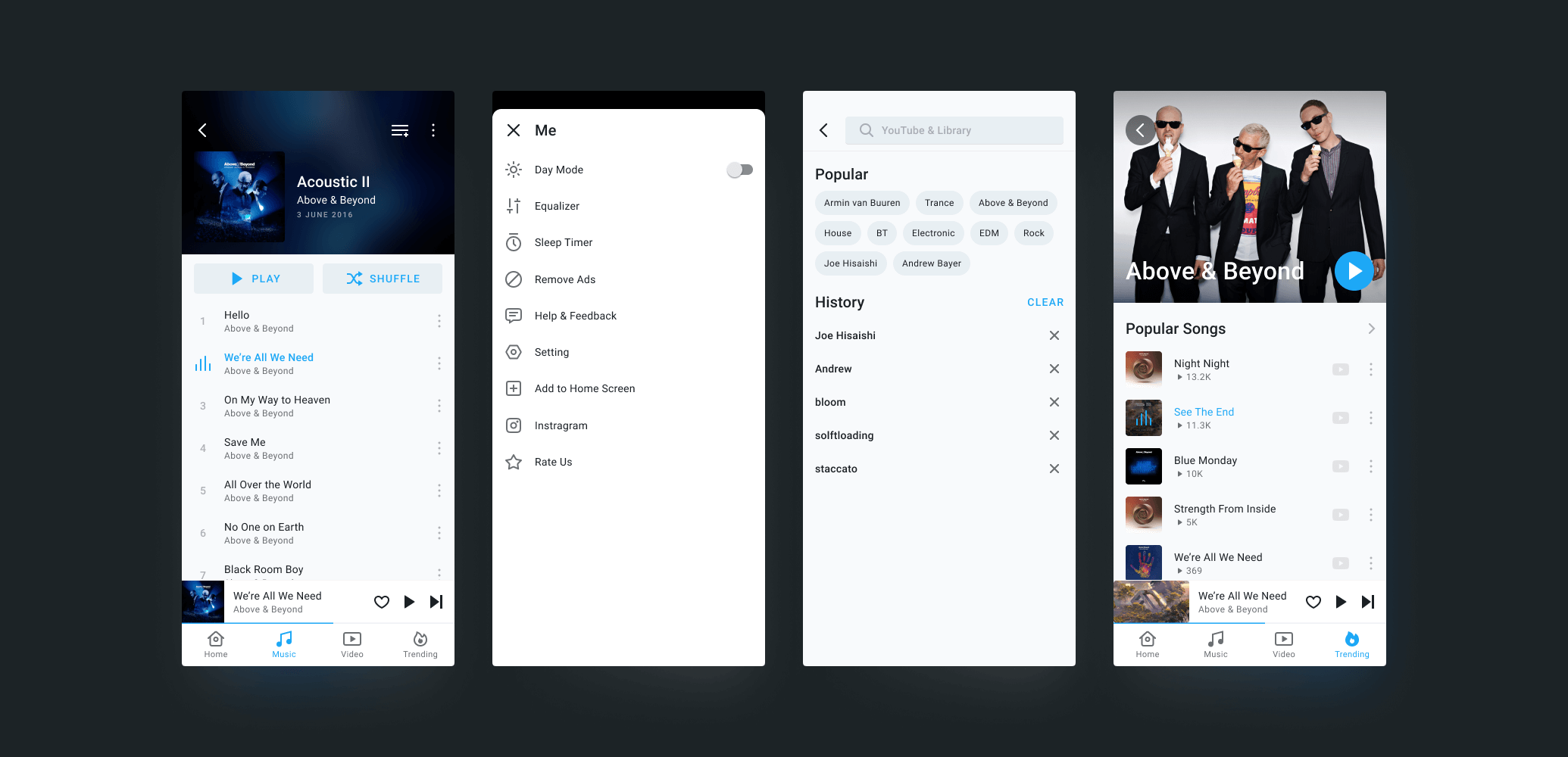The height and width of the screenshot is (757, 1568).
Task: Remove Andrew from search history
Action: (x=1054, y=369)
